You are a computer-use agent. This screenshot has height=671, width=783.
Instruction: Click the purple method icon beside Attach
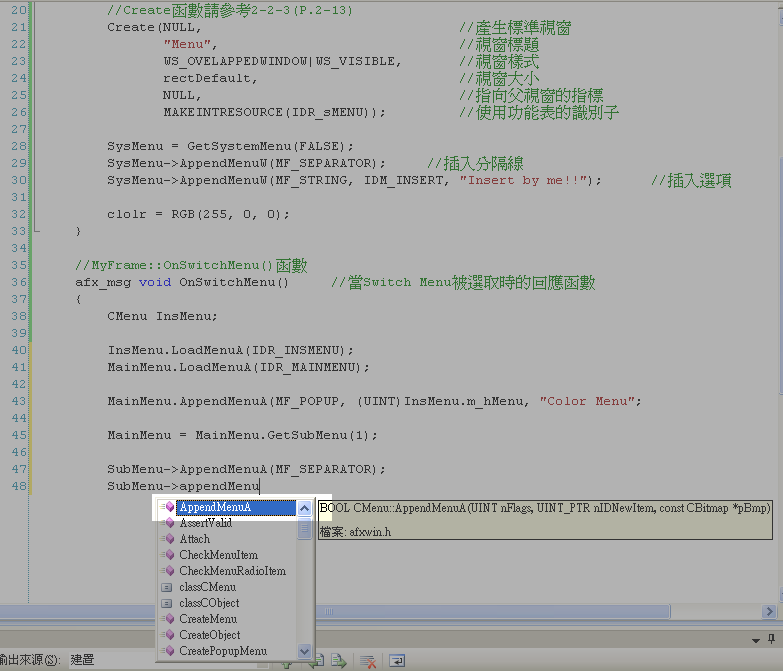click(168, 539)
